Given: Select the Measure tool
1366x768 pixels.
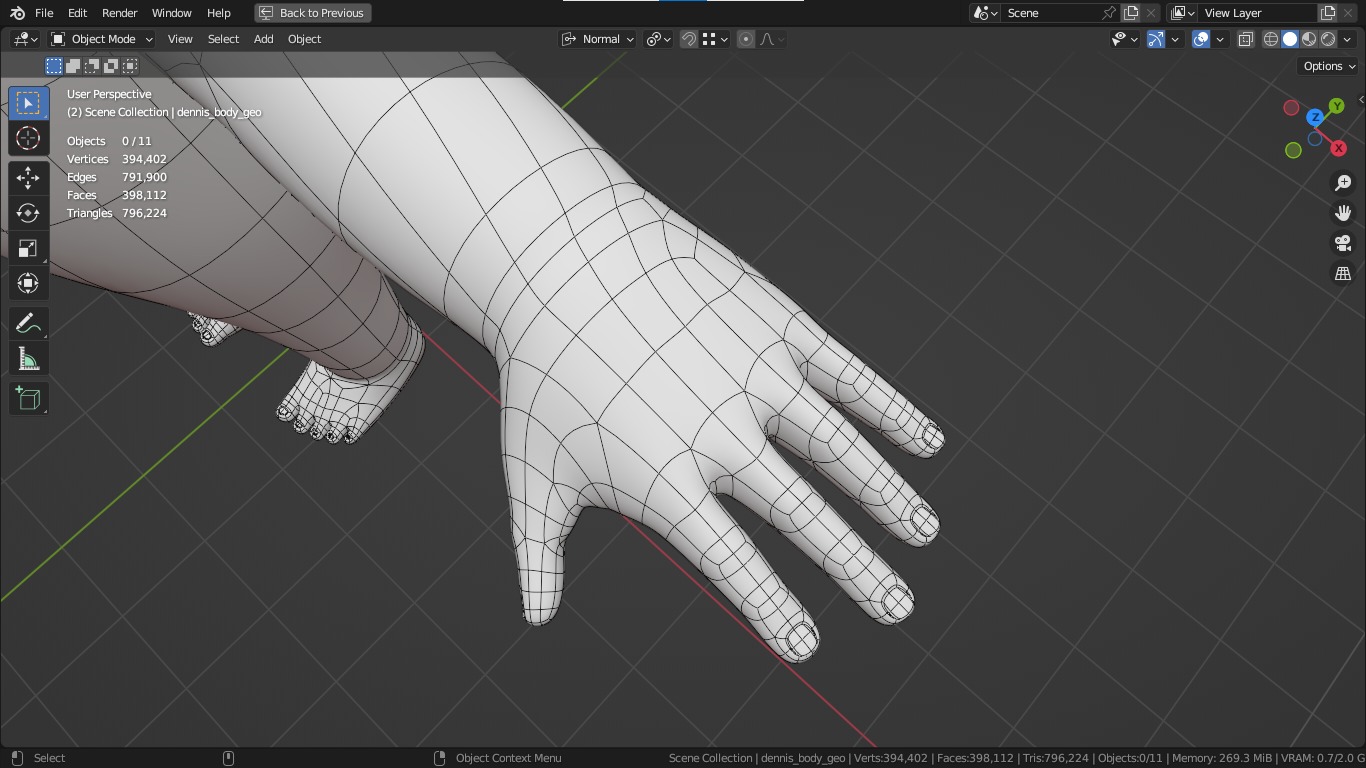Looking at the screenshot, I should [28, 359].
